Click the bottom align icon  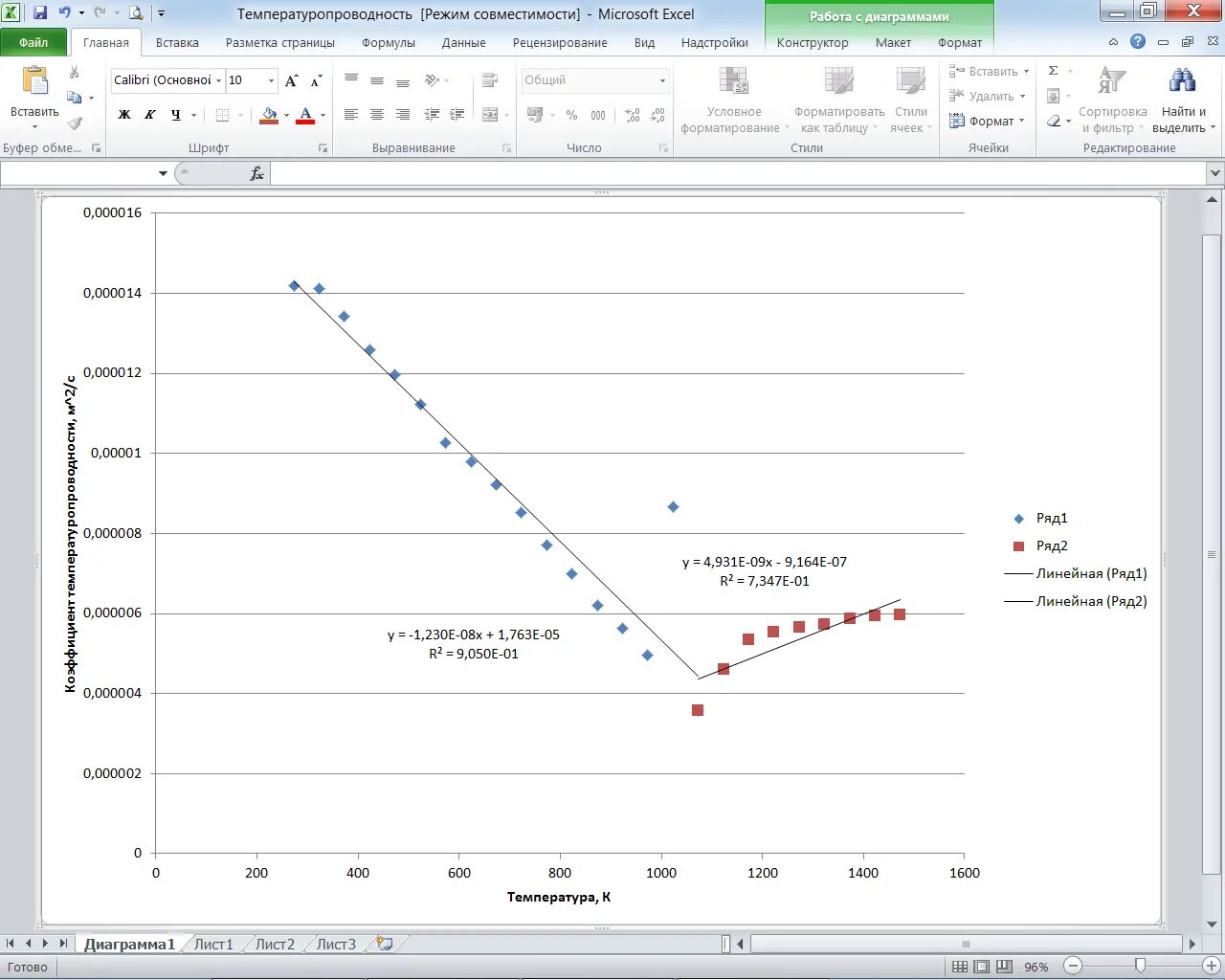pyautogui.click(x=403, y=80)
